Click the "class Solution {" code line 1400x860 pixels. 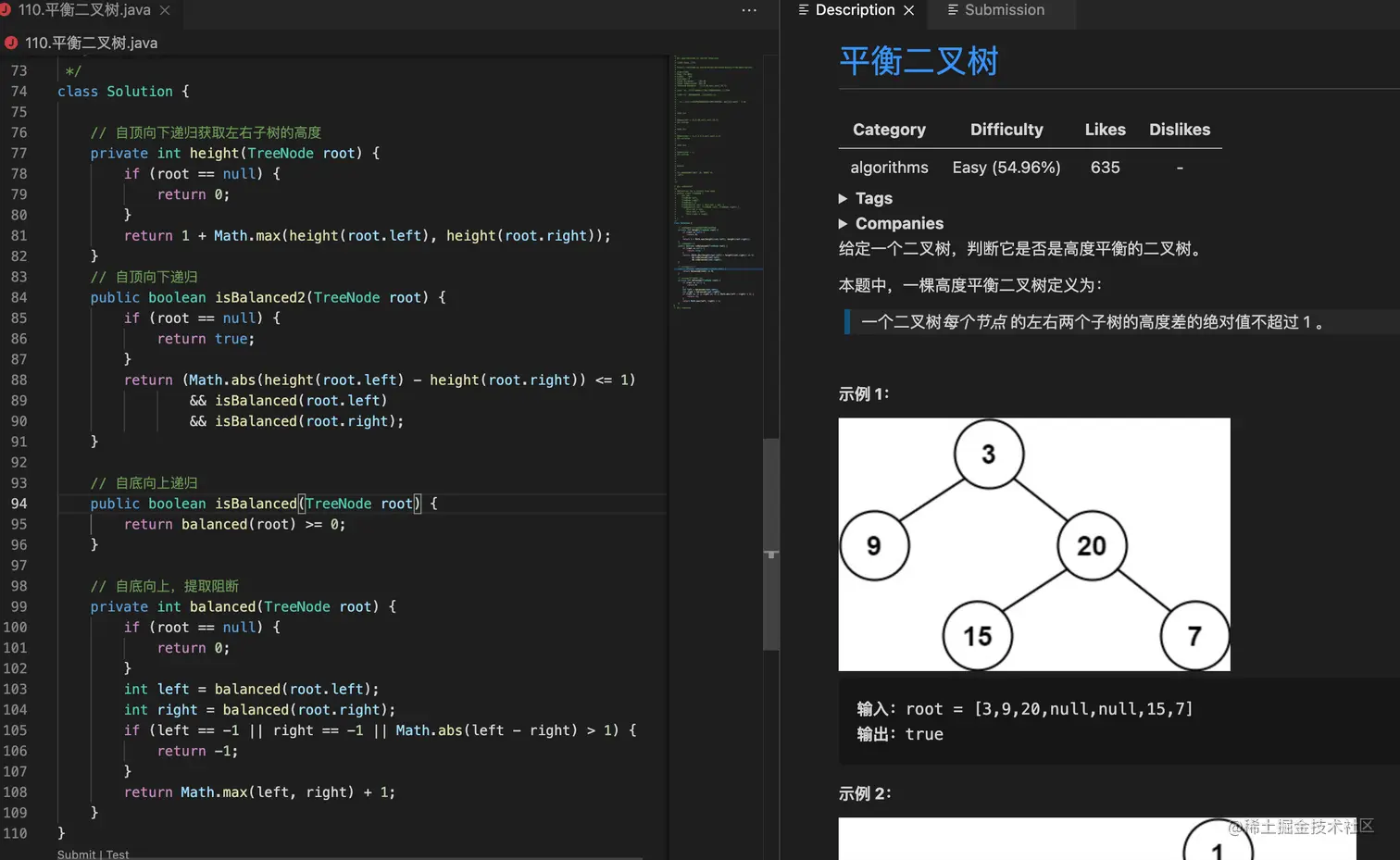click(x=123, y=92)
